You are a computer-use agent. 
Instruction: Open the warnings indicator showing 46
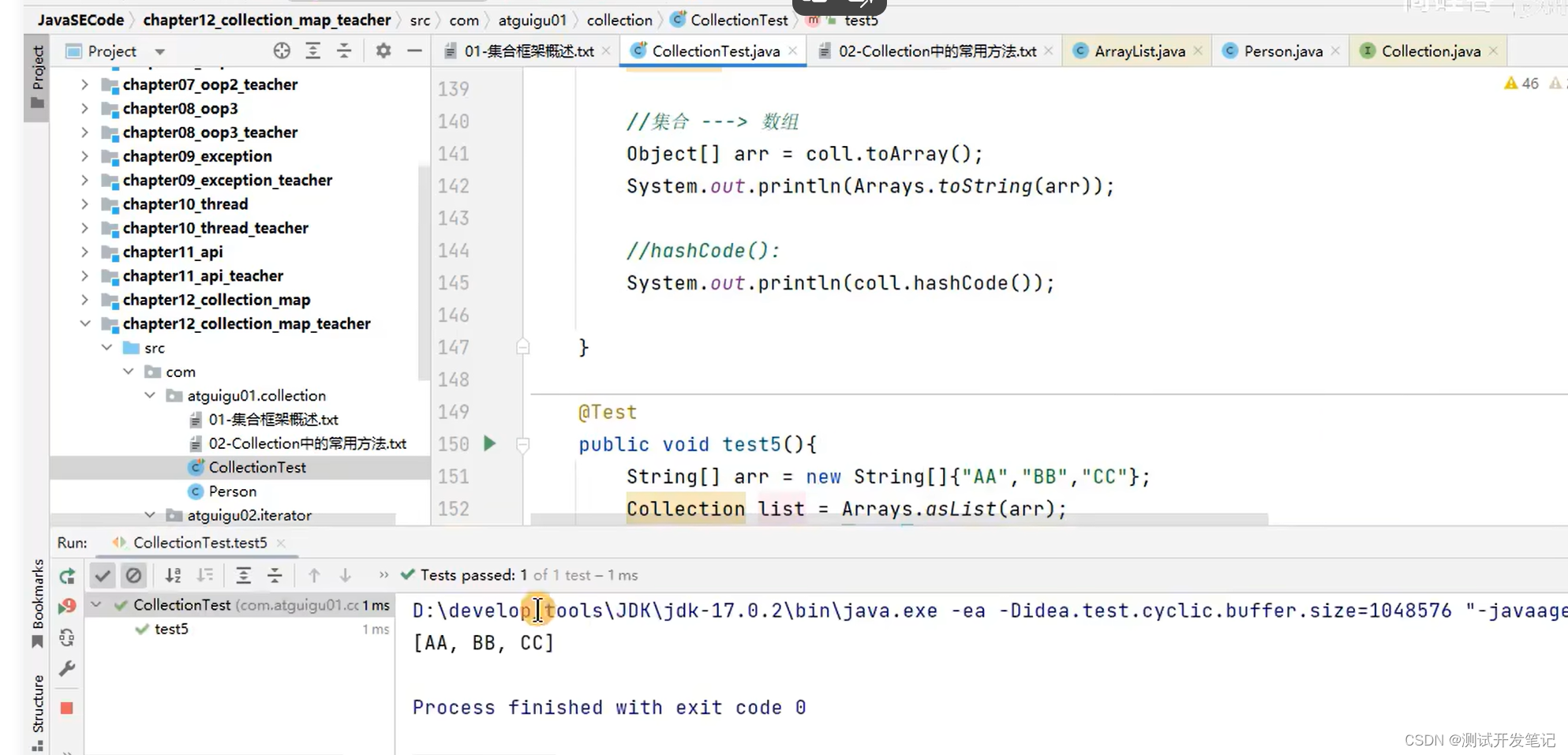[x=1521, y=84]
